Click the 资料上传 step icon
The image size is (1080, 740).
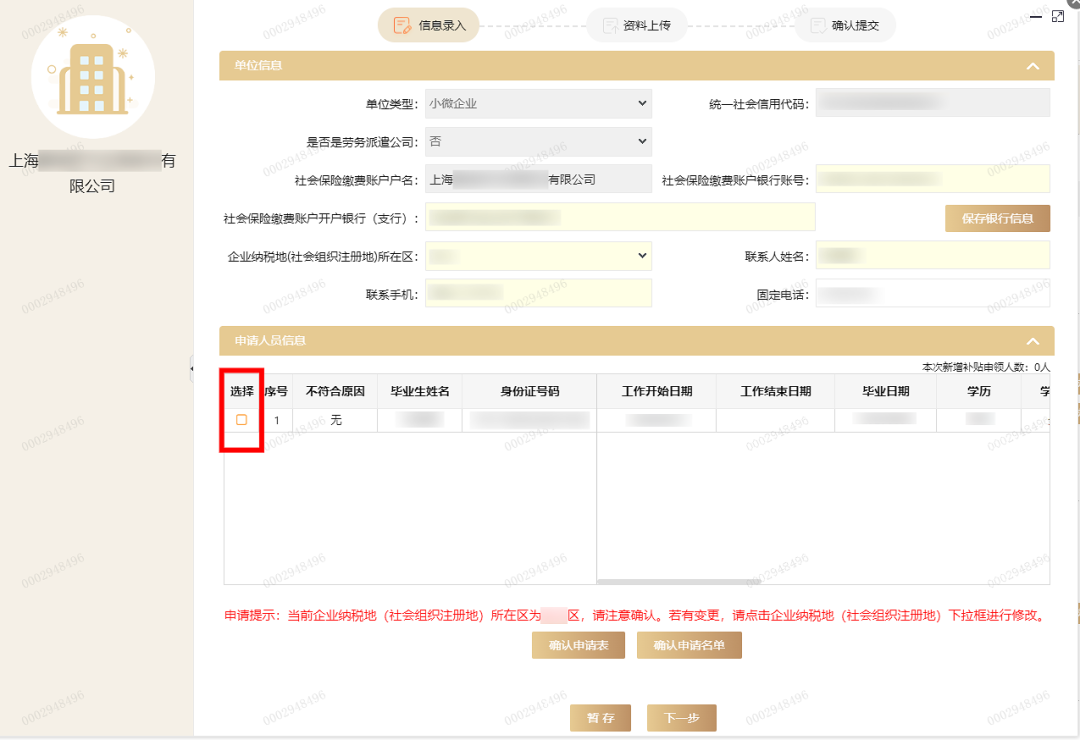(609, 25)
